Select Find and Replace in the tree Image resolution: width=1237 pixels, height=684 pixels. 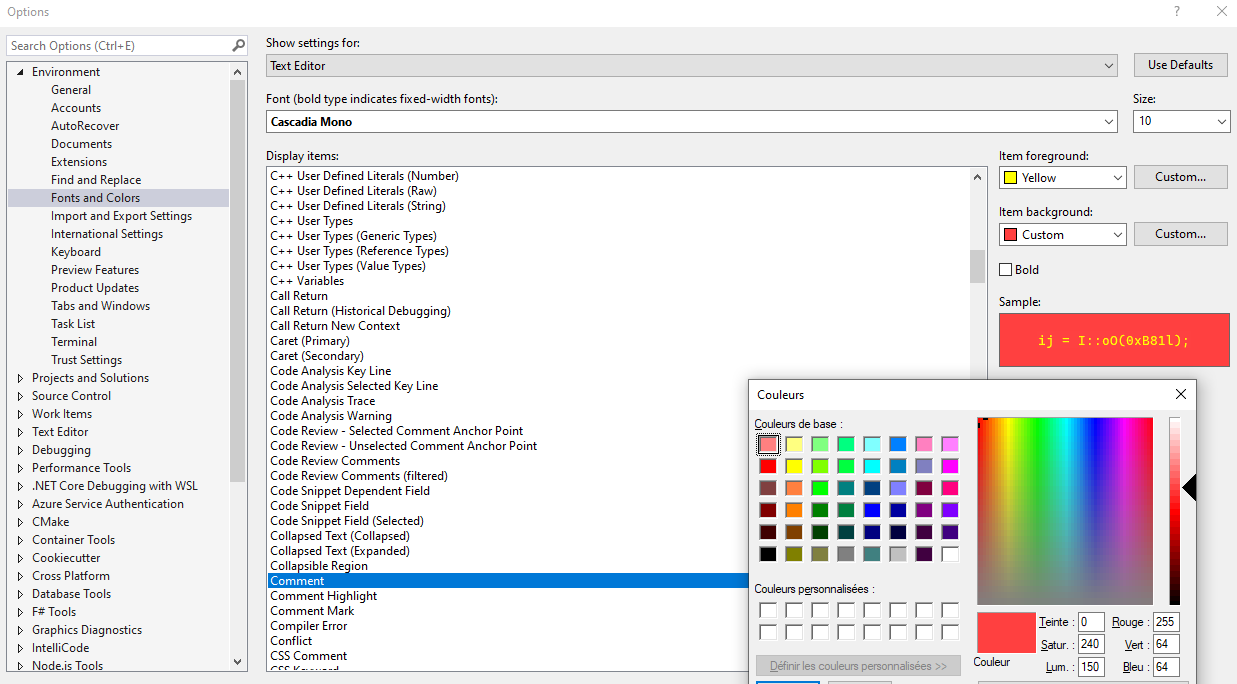click(96, 180)
